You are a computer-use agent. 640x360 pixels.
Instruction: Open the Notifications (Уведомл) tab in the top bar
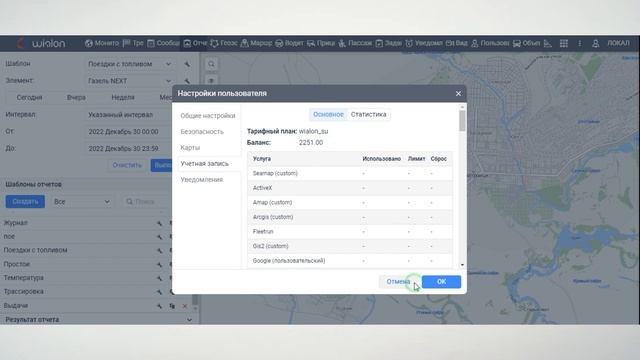pos(423,43)
